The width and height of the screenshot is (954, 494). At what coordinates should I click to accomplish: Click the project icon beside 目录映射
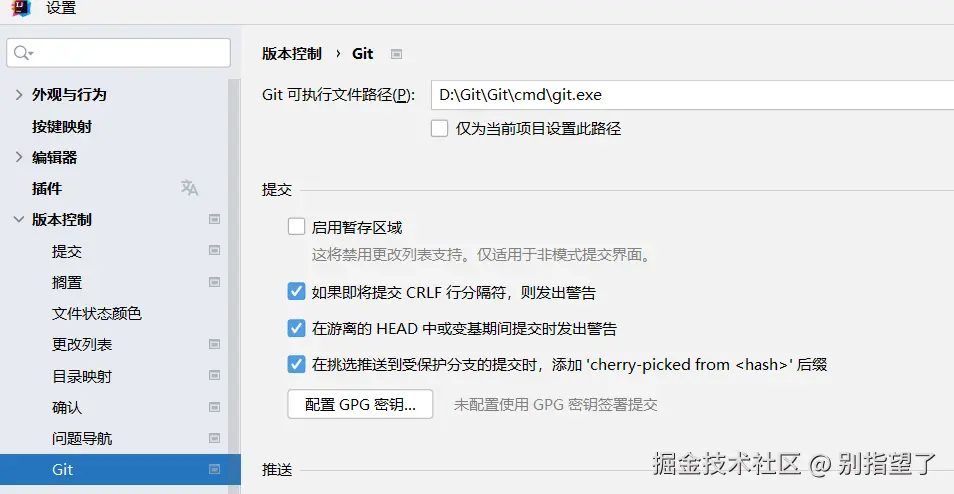pyautogui.click(x=214, y=375)
